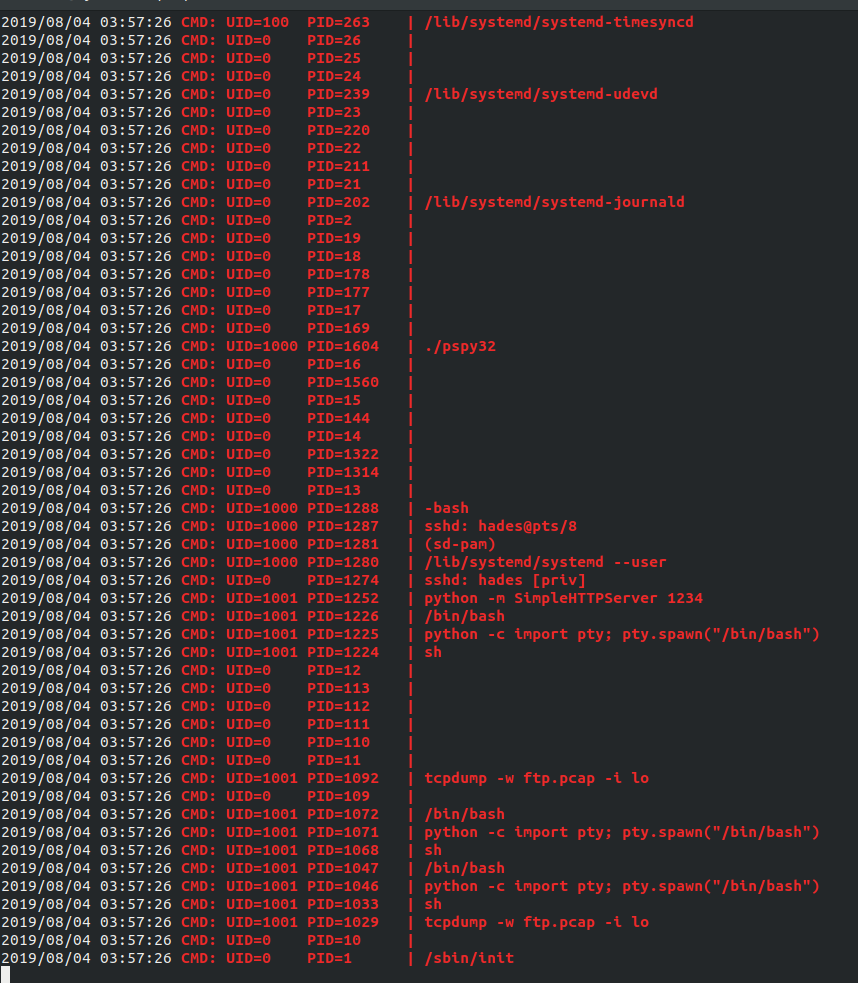Click pty.spawn command for PID=1225
858x983 pixels.
click(x=622, y=634)
